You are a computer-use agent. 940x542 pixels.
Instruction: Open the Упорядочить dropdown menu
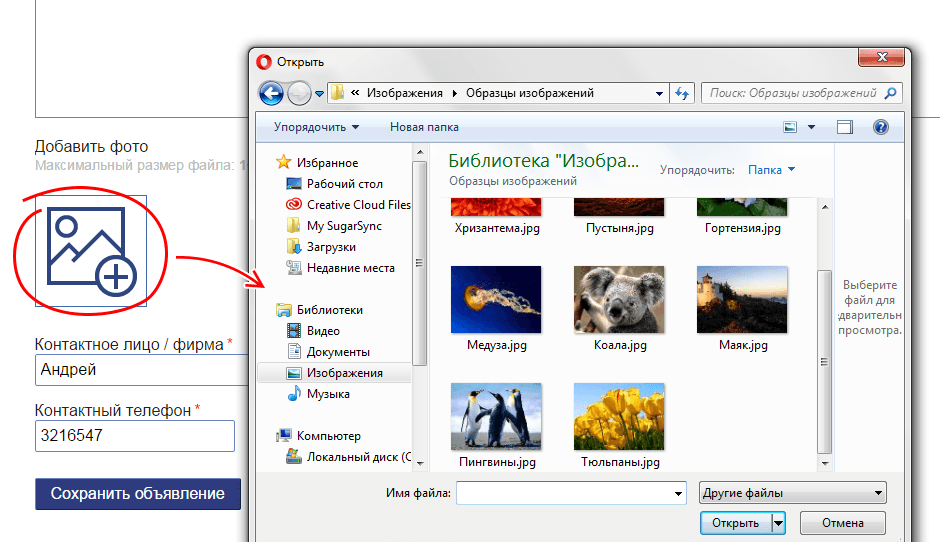tap(316, 127)
